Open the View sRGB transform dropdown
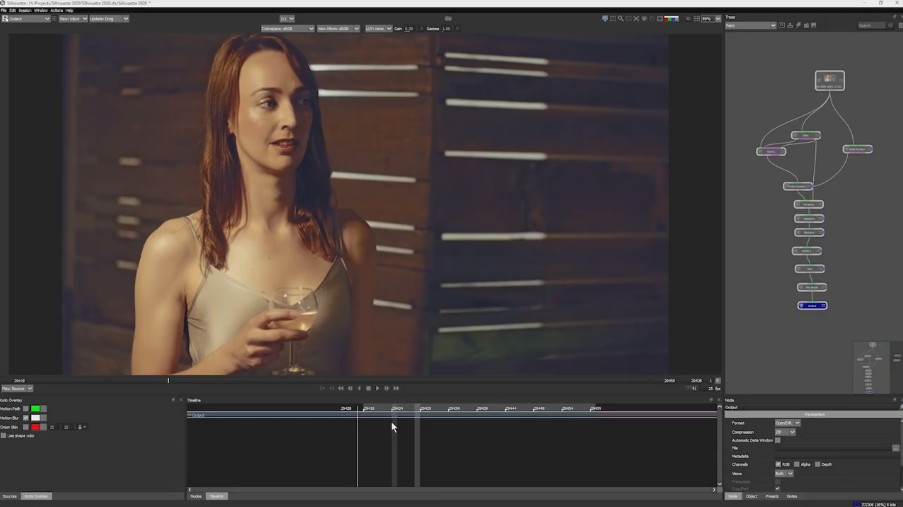The height and width of the screenshot is (507, 903). (x=338, y=28)
